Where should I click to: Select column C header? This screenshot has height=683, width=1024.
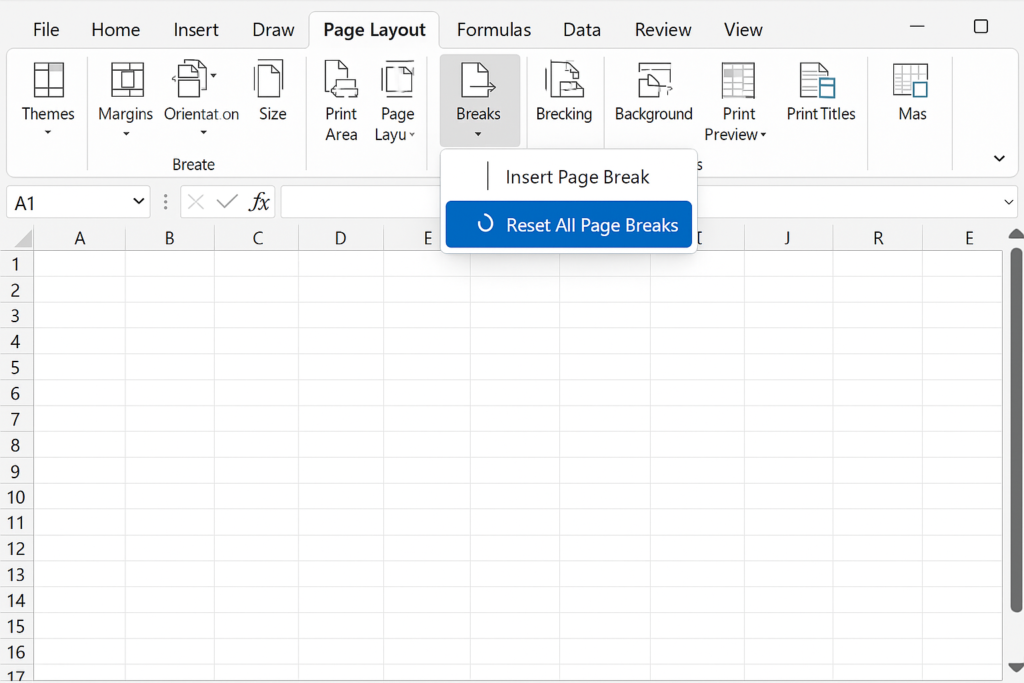tap(257, 238)
